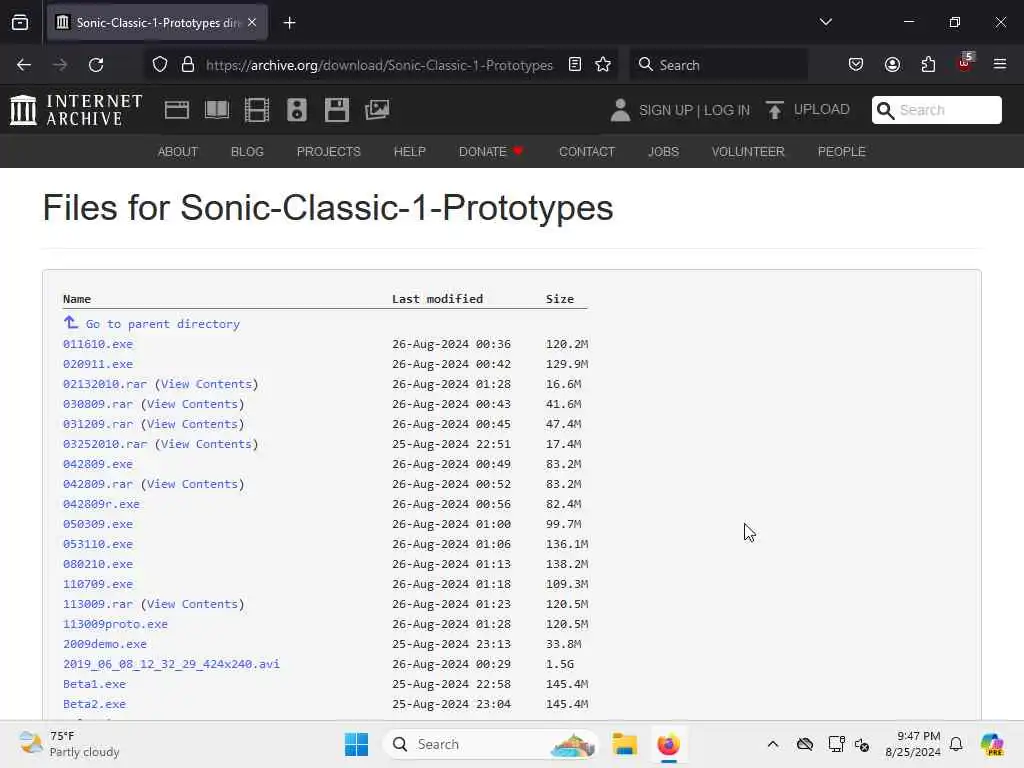
Task: Open the BLOG menu item
Action: pos(247,152)
